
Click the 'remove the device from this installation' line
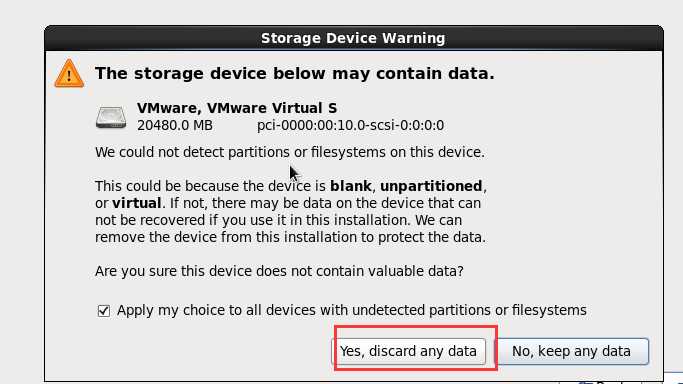290,237
